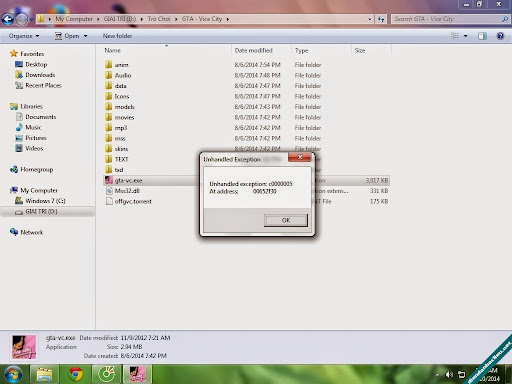Click GIAI TRI (D:) in address breadcrumb
Screen dimensions: 512x384
[120, 19]
